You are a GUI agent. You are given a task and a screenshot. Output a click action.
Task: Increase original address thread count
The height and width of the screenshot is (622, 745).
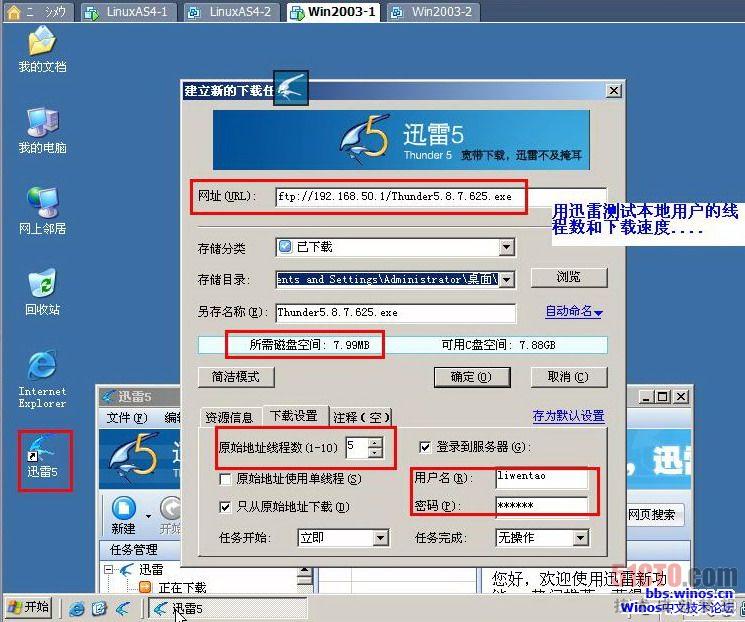pos(375,442)
